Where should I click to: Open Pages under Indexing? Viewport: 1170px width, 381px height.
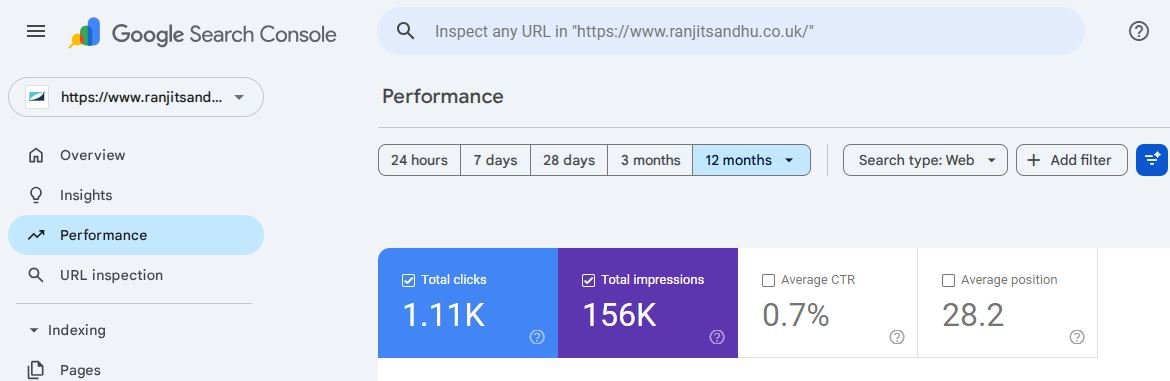tap(136, 370)
